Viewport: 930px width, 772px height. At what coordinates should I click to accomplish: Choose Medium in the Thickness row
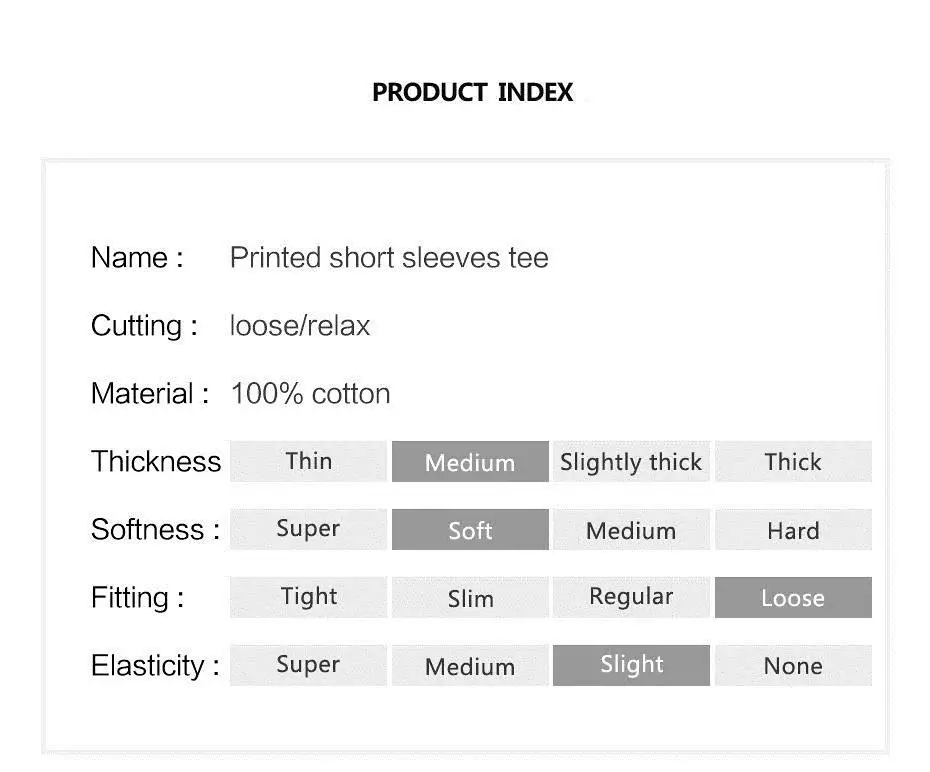pos(470,461)
